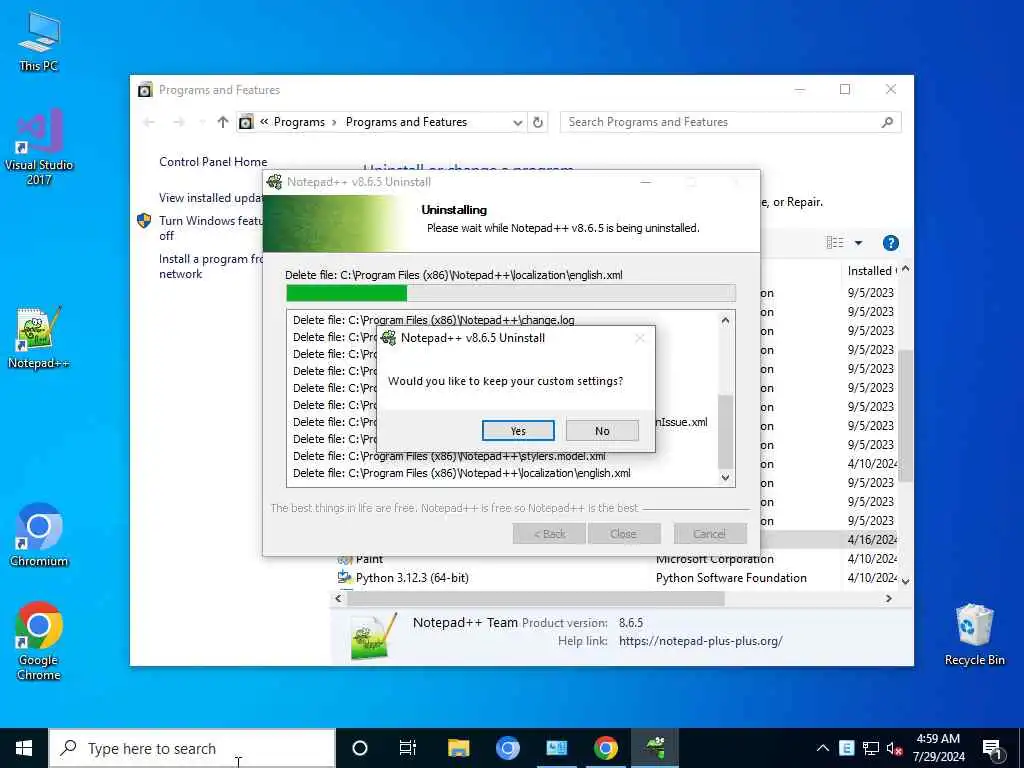This screenshot has height=768, width=1024.
Task: Open the Notepad++ desktop shortcut
Action: (39, 338)
